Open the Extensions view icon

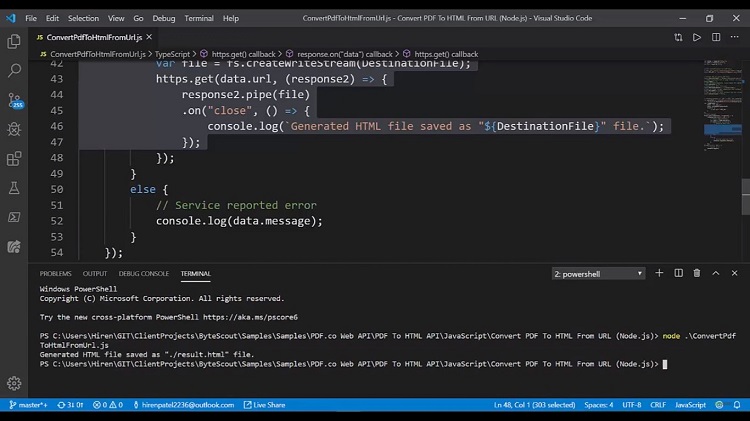tap(14, 158)
